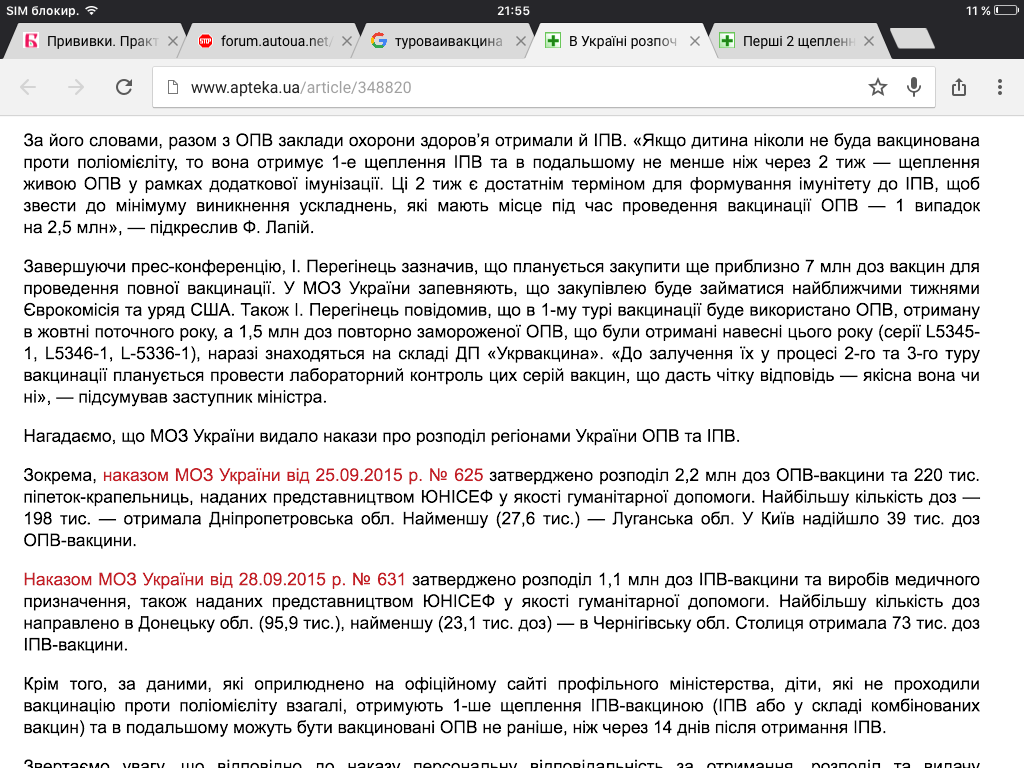The image size is (1024, 768).
Task: Close the forum.autoua.net tab
Action: 348,41
